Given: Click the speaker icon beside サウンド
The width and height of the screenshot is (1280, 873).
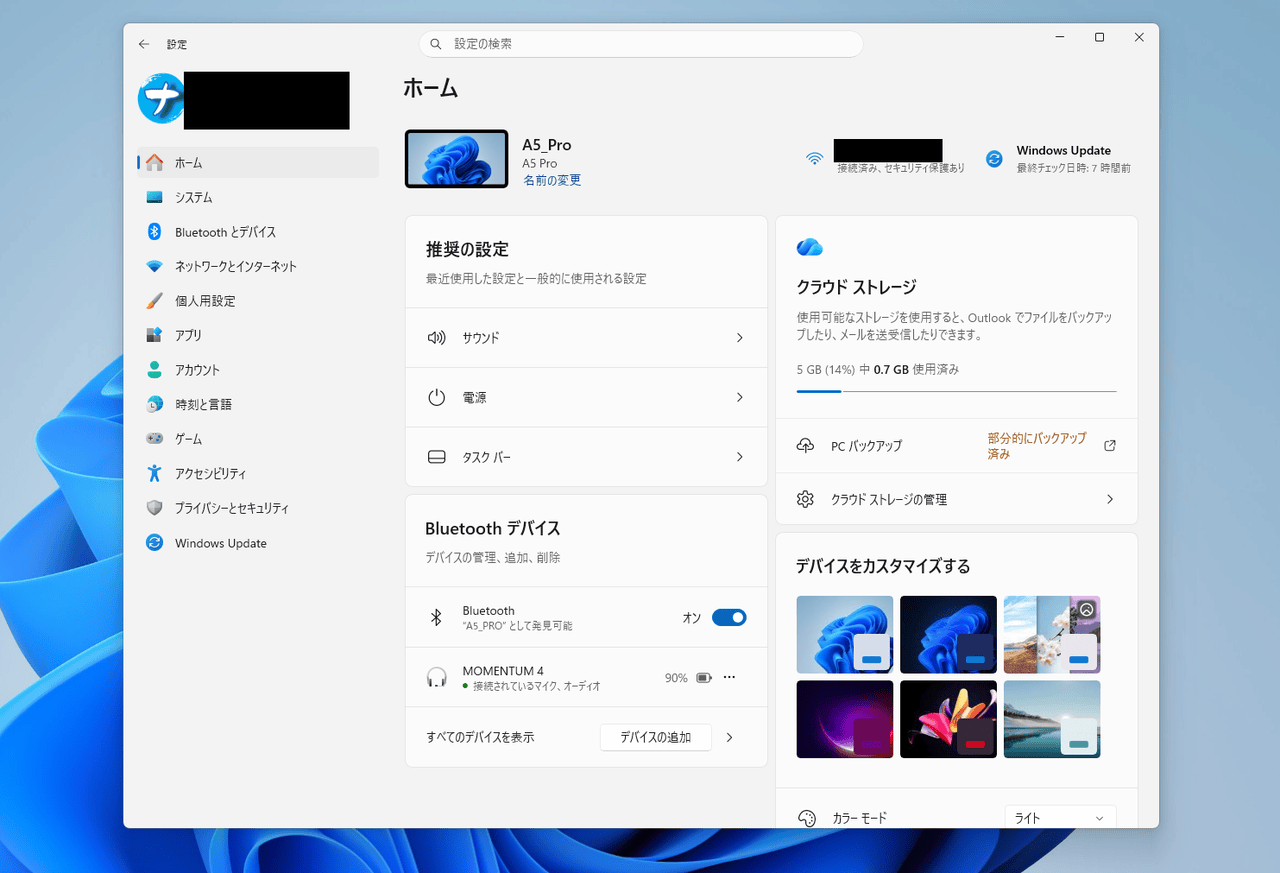Looking at the screenshot, I should (436, 337).
